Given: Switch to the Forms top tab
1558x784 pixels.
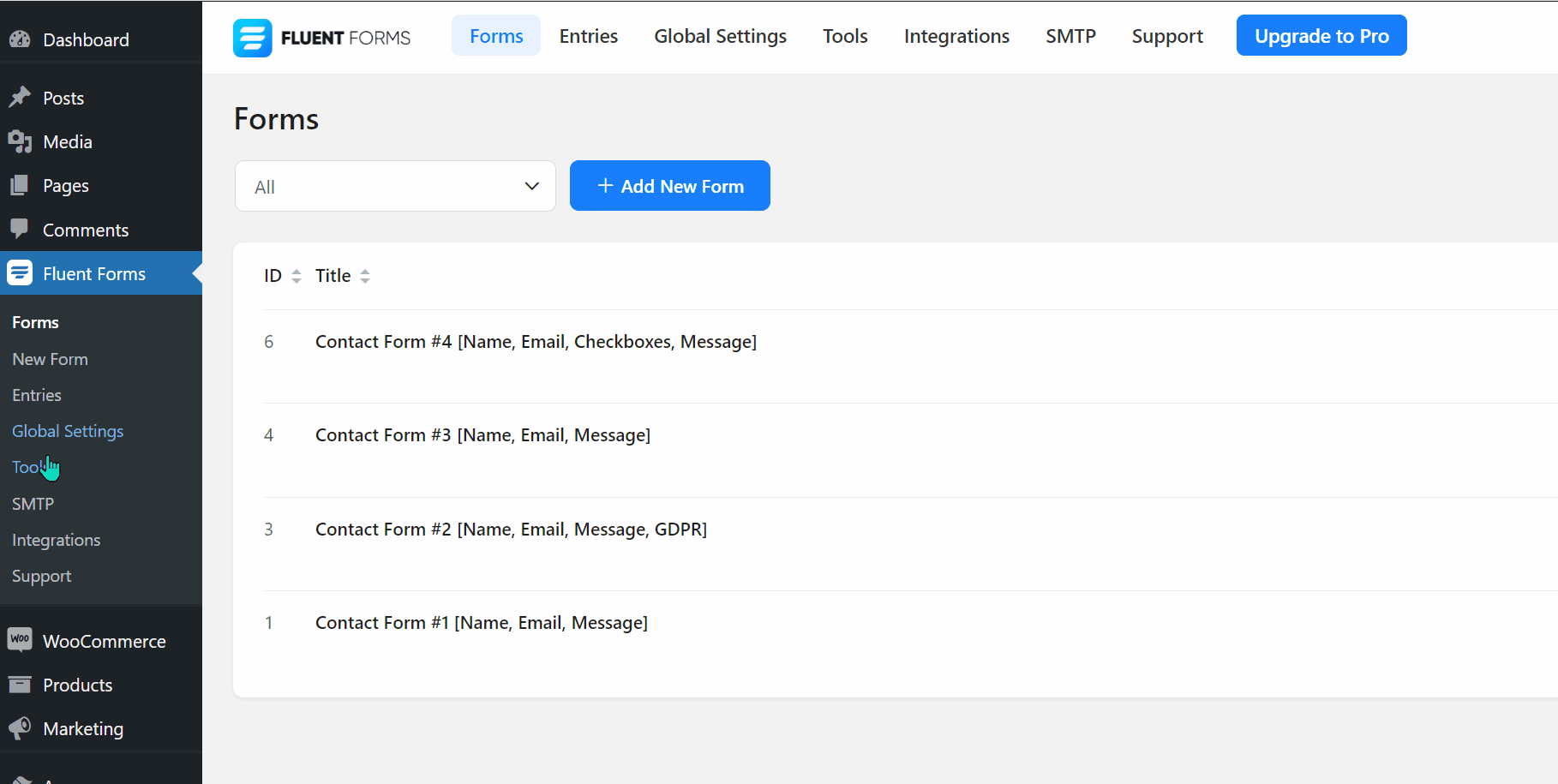Looking at the screenshot, I should point(496,36).
